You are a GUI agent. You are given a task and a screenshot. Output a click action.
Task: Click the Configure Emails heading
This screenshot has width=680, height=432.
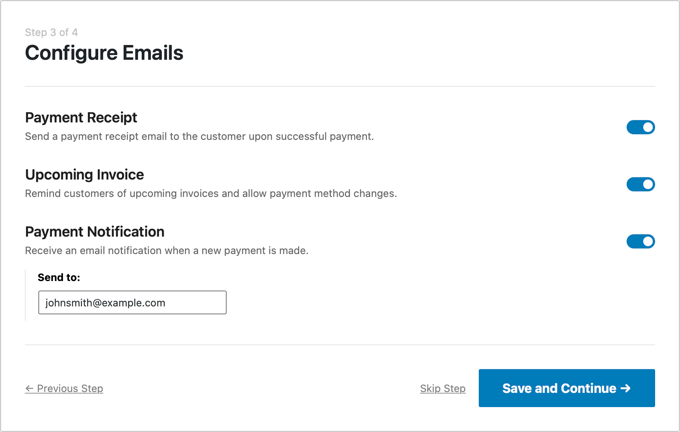104,53
